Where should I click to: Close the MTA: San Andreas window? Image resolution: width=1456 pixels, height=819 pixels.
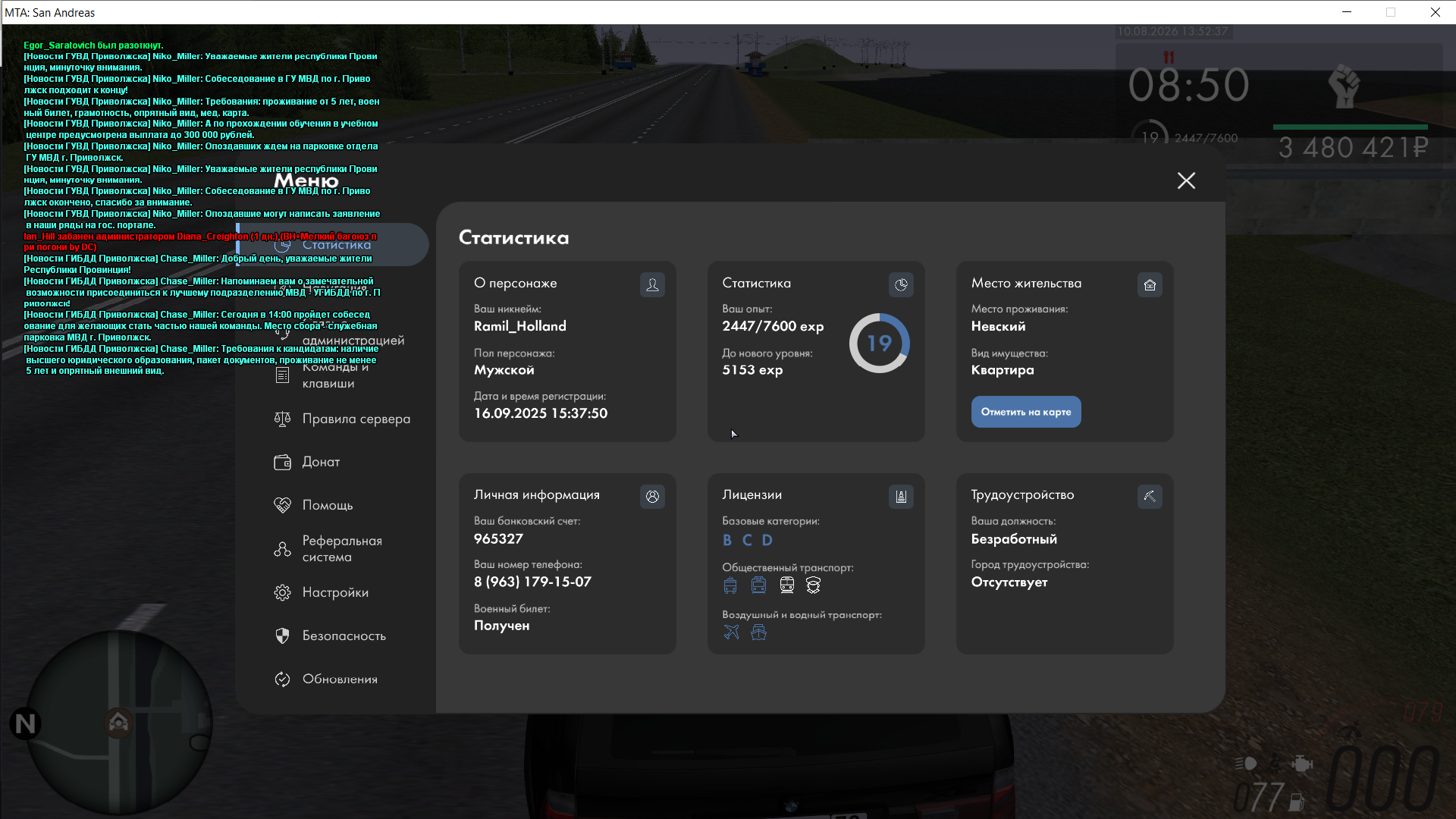1435,12
